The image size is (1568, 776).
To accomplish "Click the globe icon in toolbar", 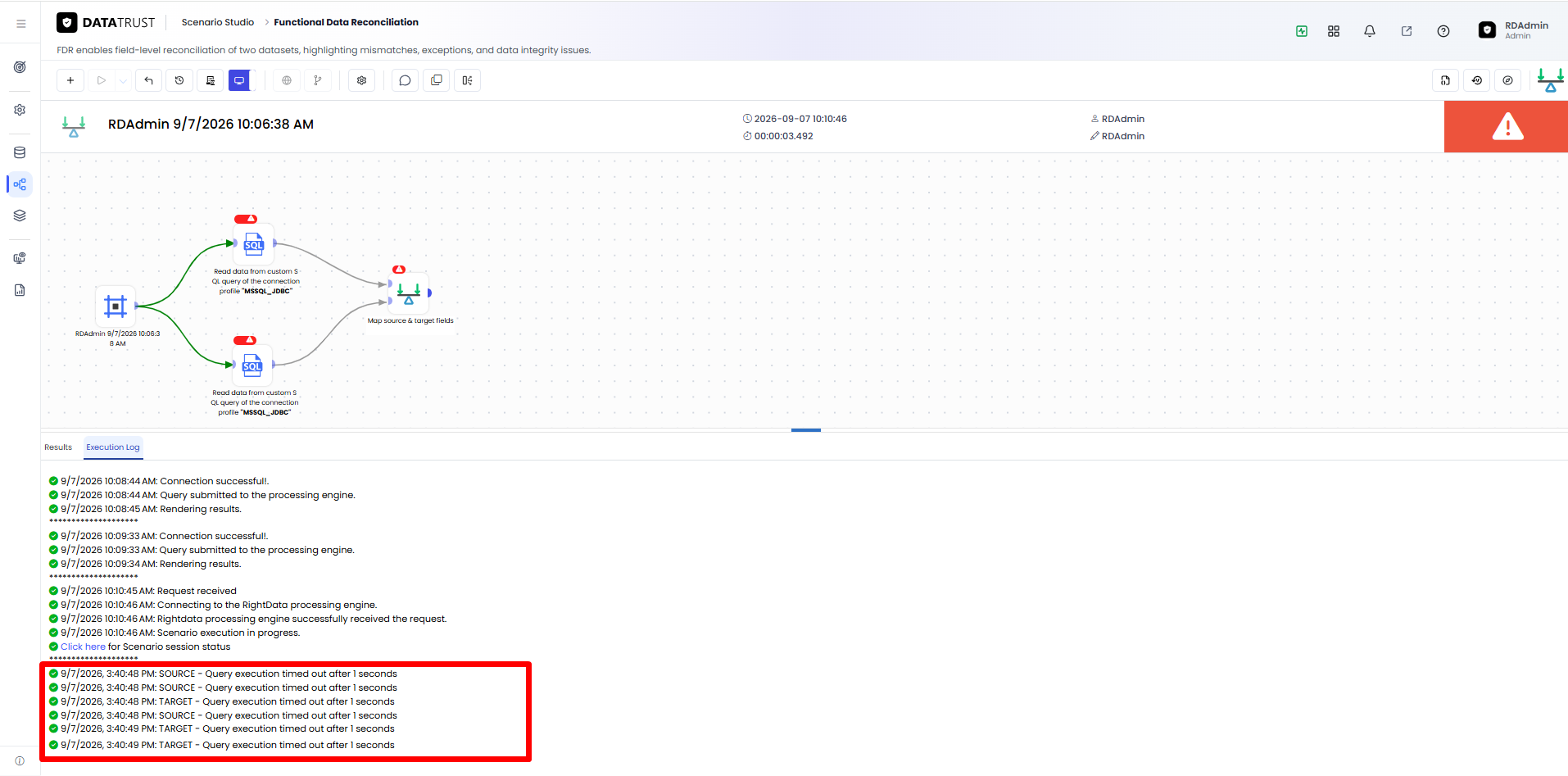I will pos(287,80).
